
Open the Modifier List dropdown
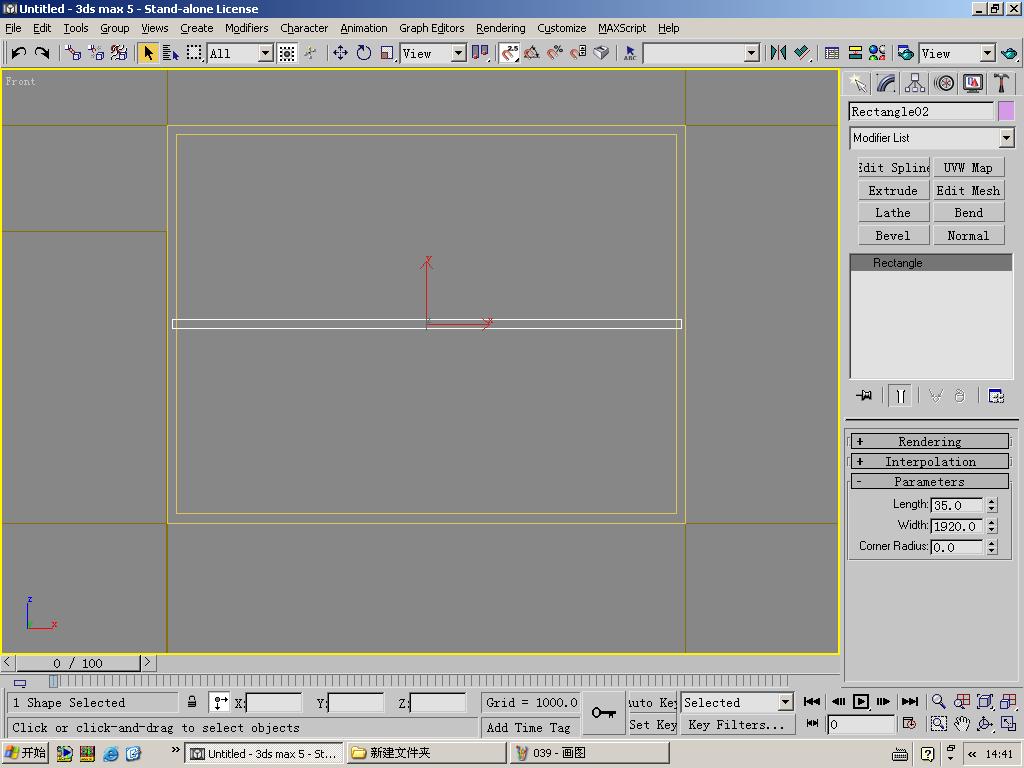(931, 138)
